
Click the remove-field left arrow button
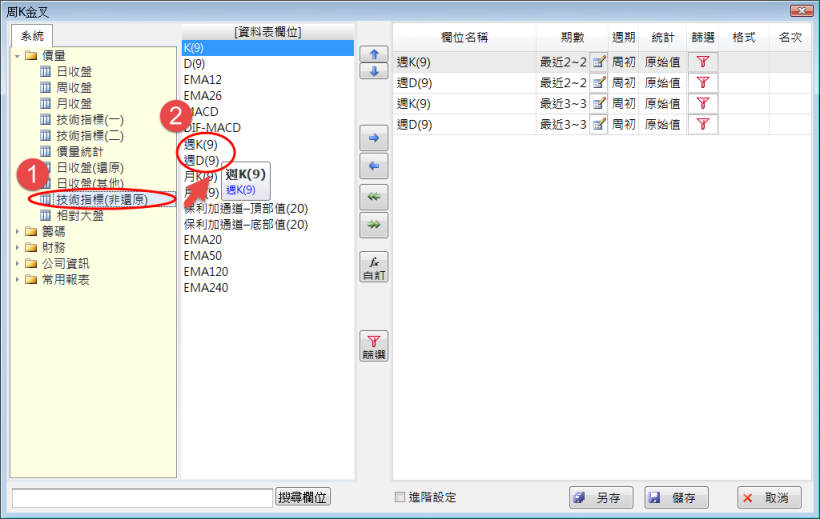(x=372, y=166)
